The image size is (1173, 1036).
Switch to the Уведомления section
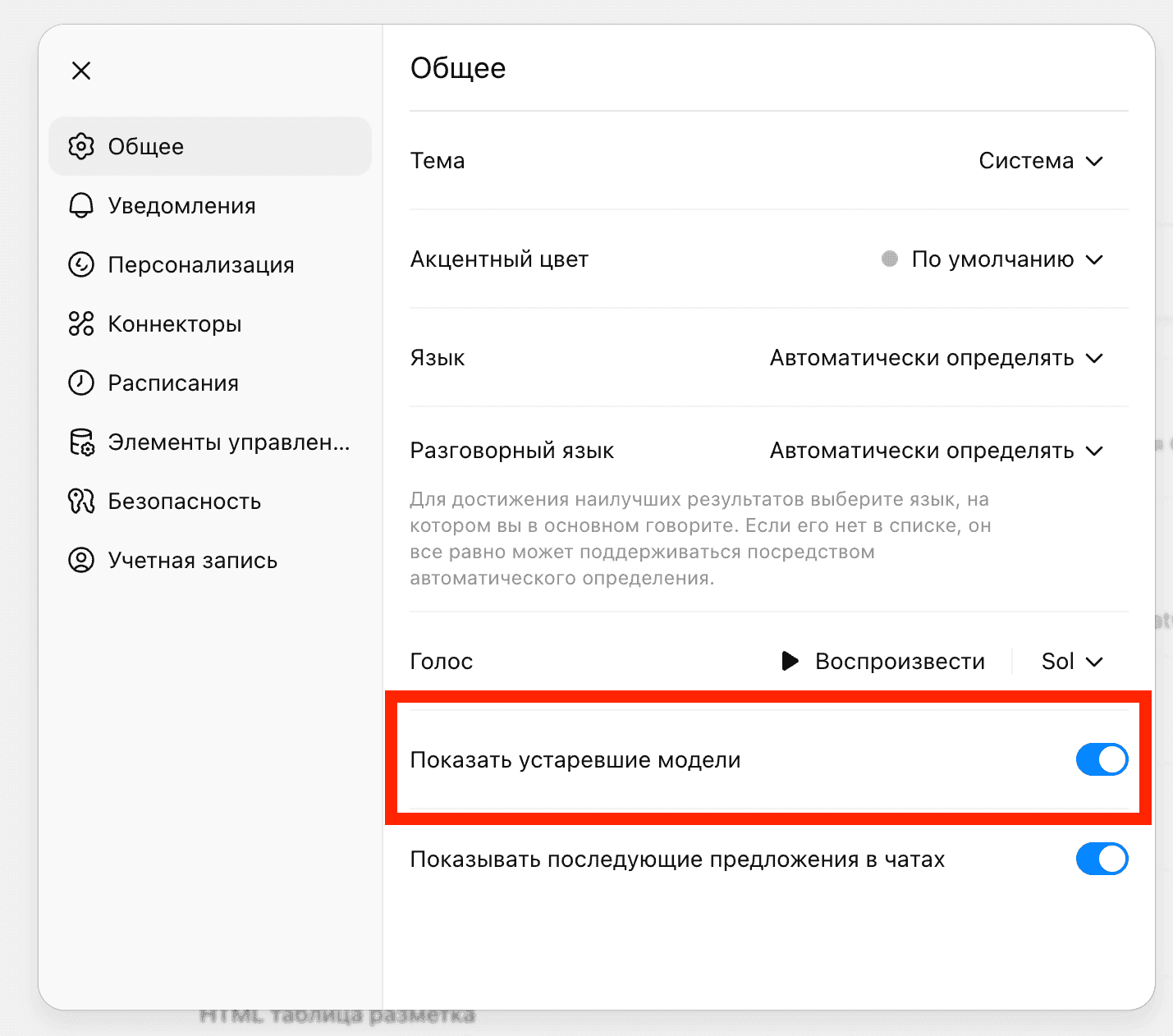(x=182, y=205)
